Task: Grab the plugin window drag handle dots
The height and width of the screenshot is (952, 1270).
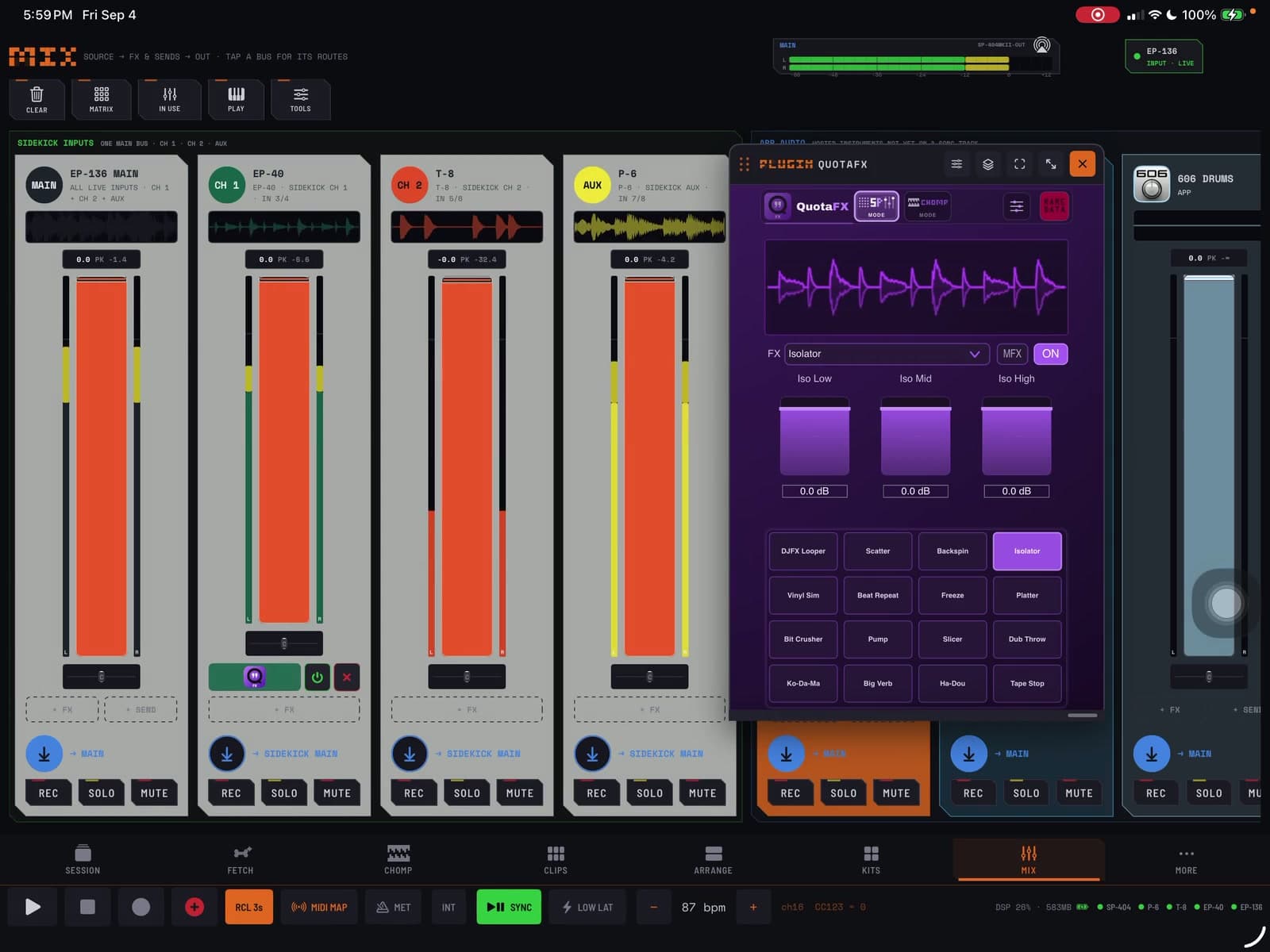Action: [744, 164]
